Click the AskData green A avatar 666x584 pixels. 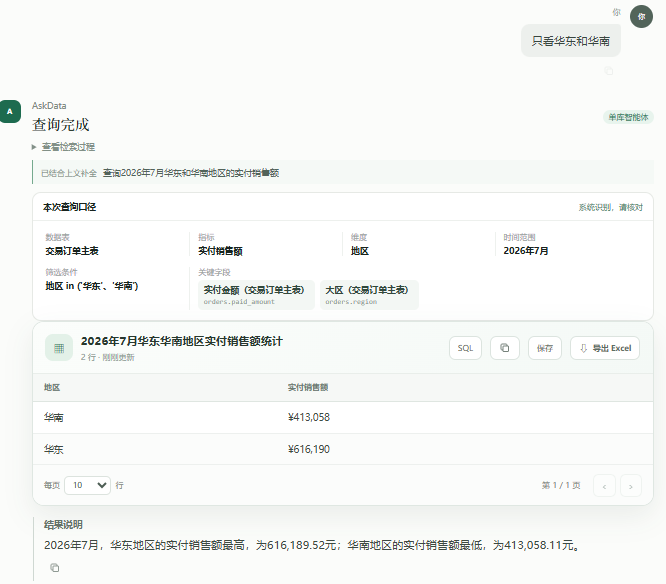pos(10,112)
